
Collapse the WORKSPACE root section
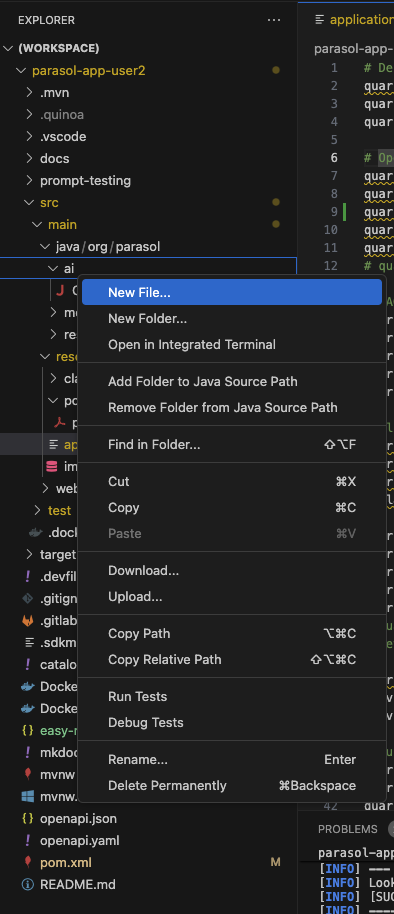pos(9,48)
